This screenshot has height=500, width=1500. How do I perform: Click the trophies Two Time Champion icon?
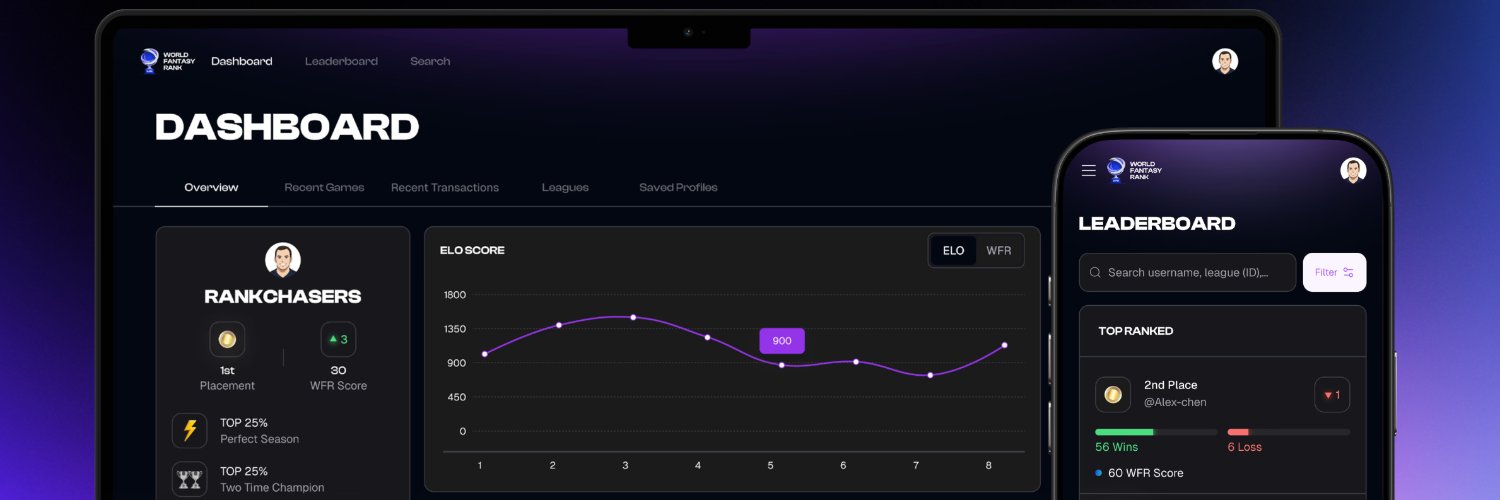click(x=190, y=479)
